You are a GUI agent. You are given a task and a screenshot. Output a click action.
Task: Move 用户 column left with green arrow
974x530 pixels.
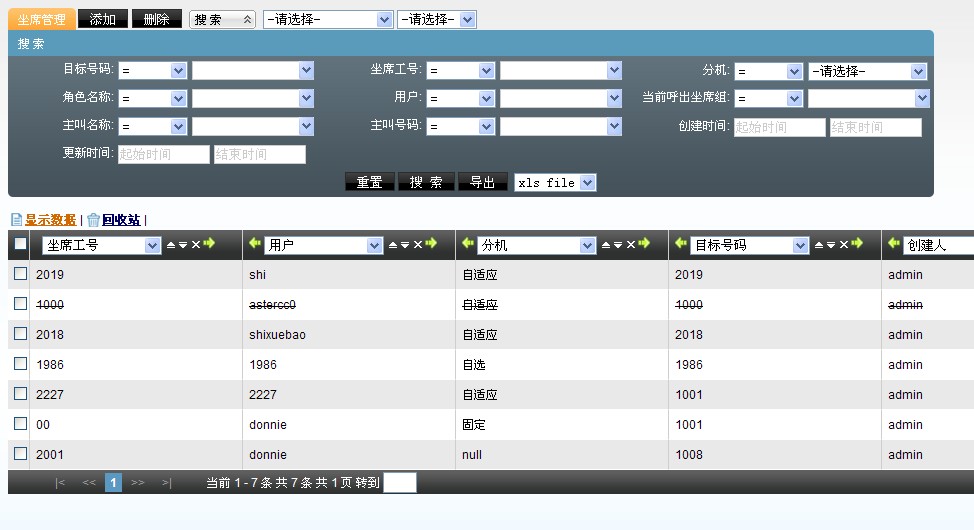(x=255, y=244)
